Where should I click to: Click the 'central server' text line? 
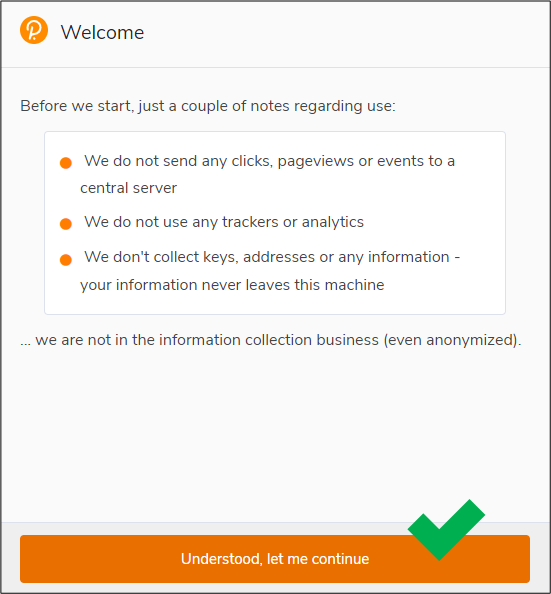pyautogui.click(x=128, y=188)
